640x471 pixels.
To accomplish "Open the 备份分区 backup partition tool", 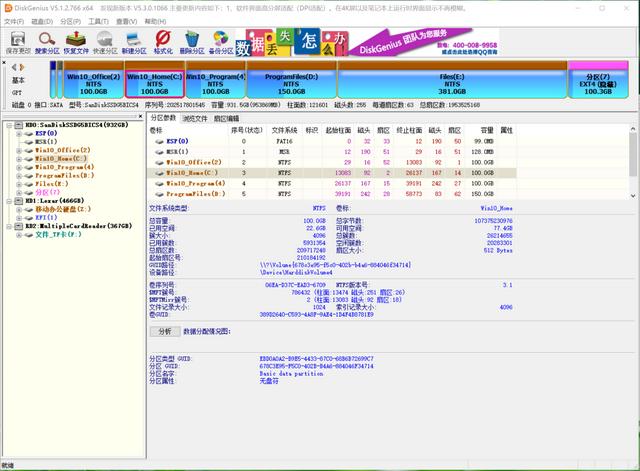I will pyautogui.click(x=221, y=41).
